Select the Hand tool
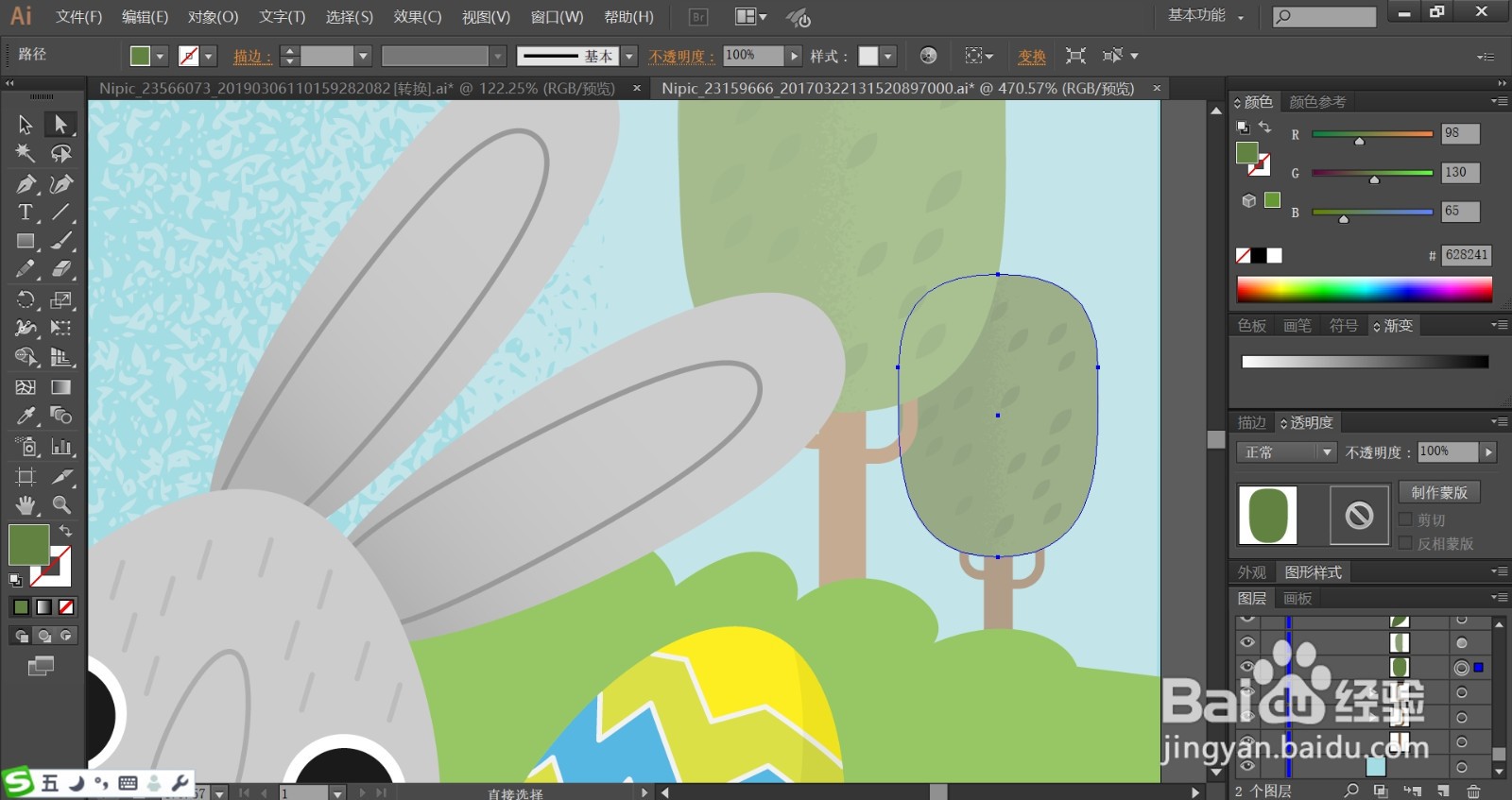 pyautogui.click(x=26, y=505)
